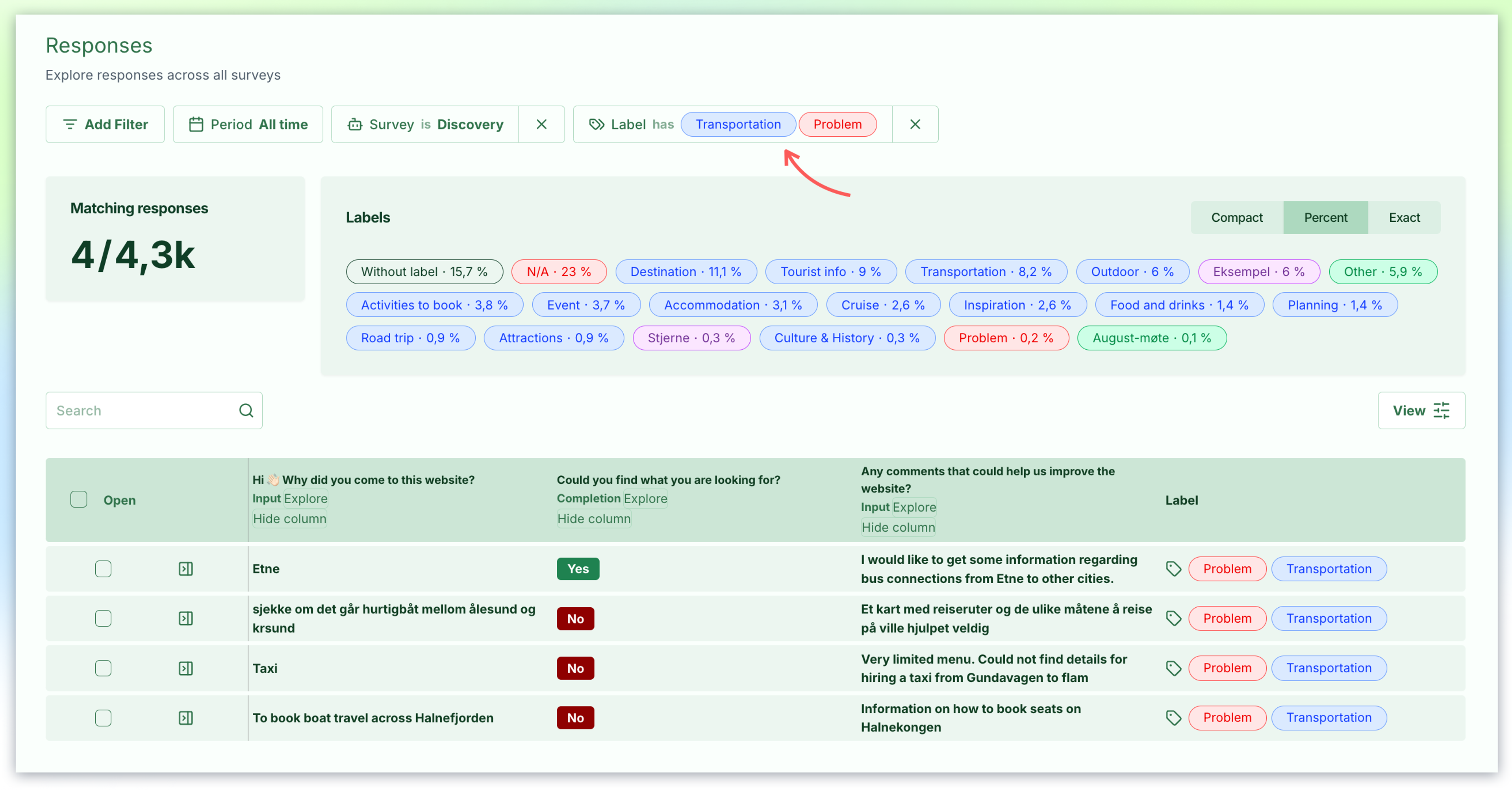Select the Halnefjorden boat travel checkbox
The image size is (1512, 790).
103,718
